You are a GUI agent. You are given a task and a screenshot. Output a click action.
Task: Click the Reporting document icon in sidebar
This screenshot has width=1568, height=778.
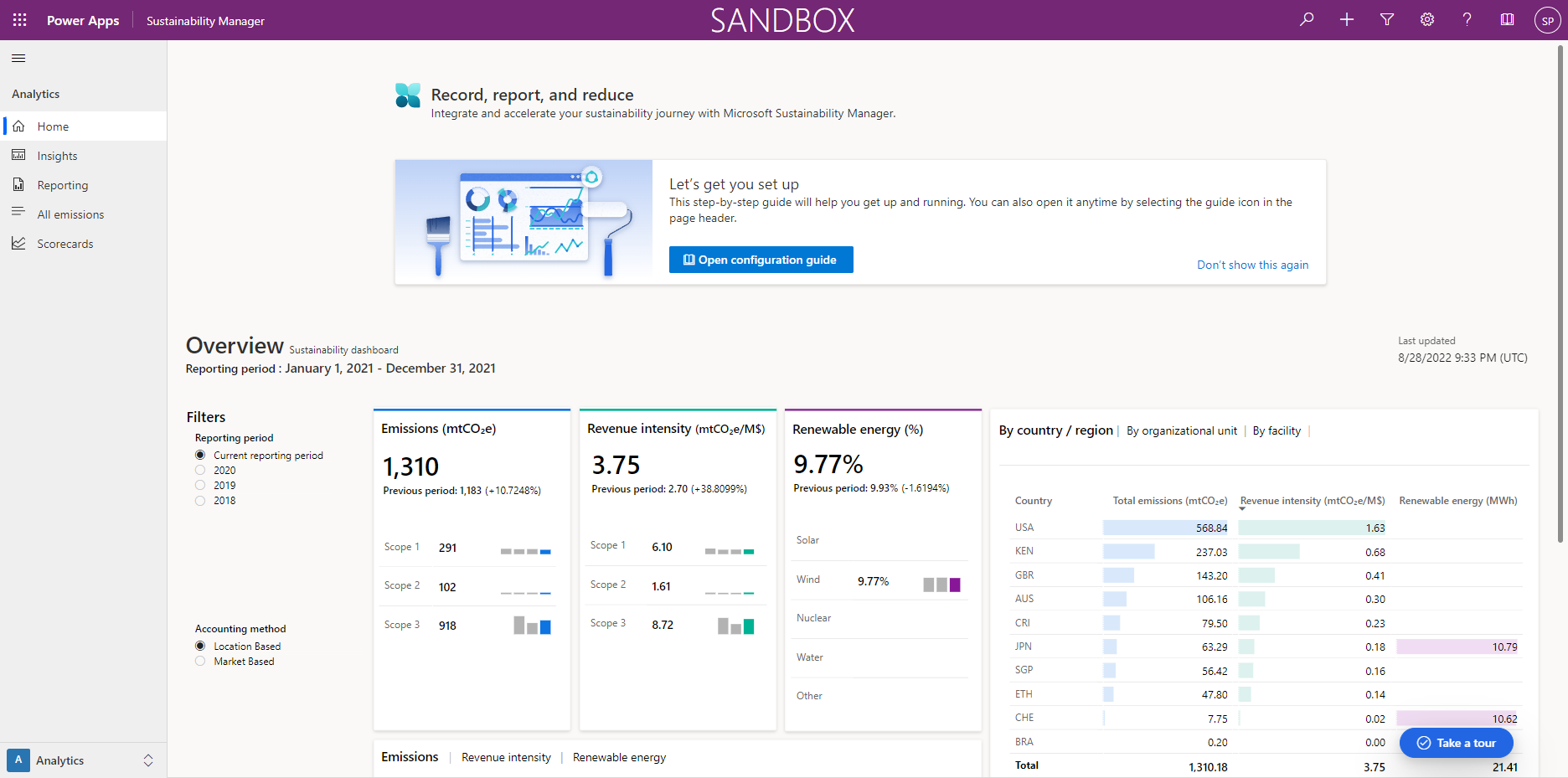18,184
